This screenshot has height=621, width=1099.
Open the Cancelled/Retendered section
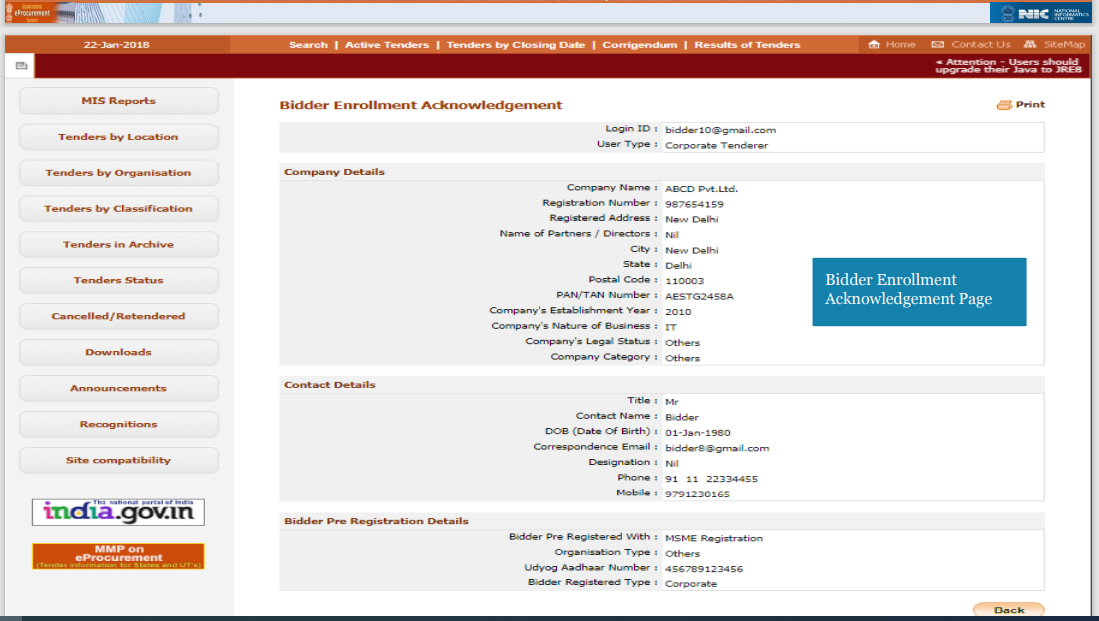[x=118, y=316]
